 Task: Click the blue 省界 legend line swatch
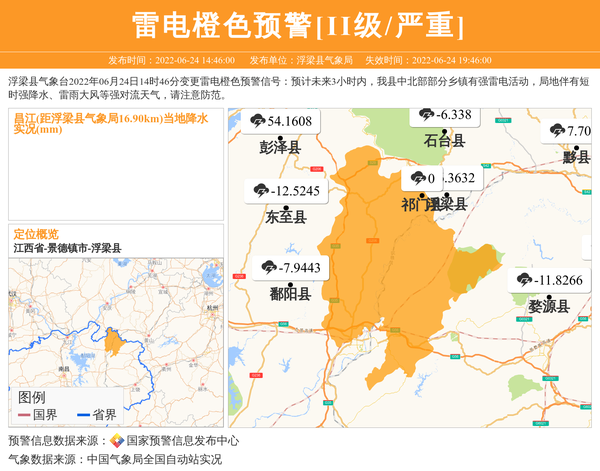[84, 415]
